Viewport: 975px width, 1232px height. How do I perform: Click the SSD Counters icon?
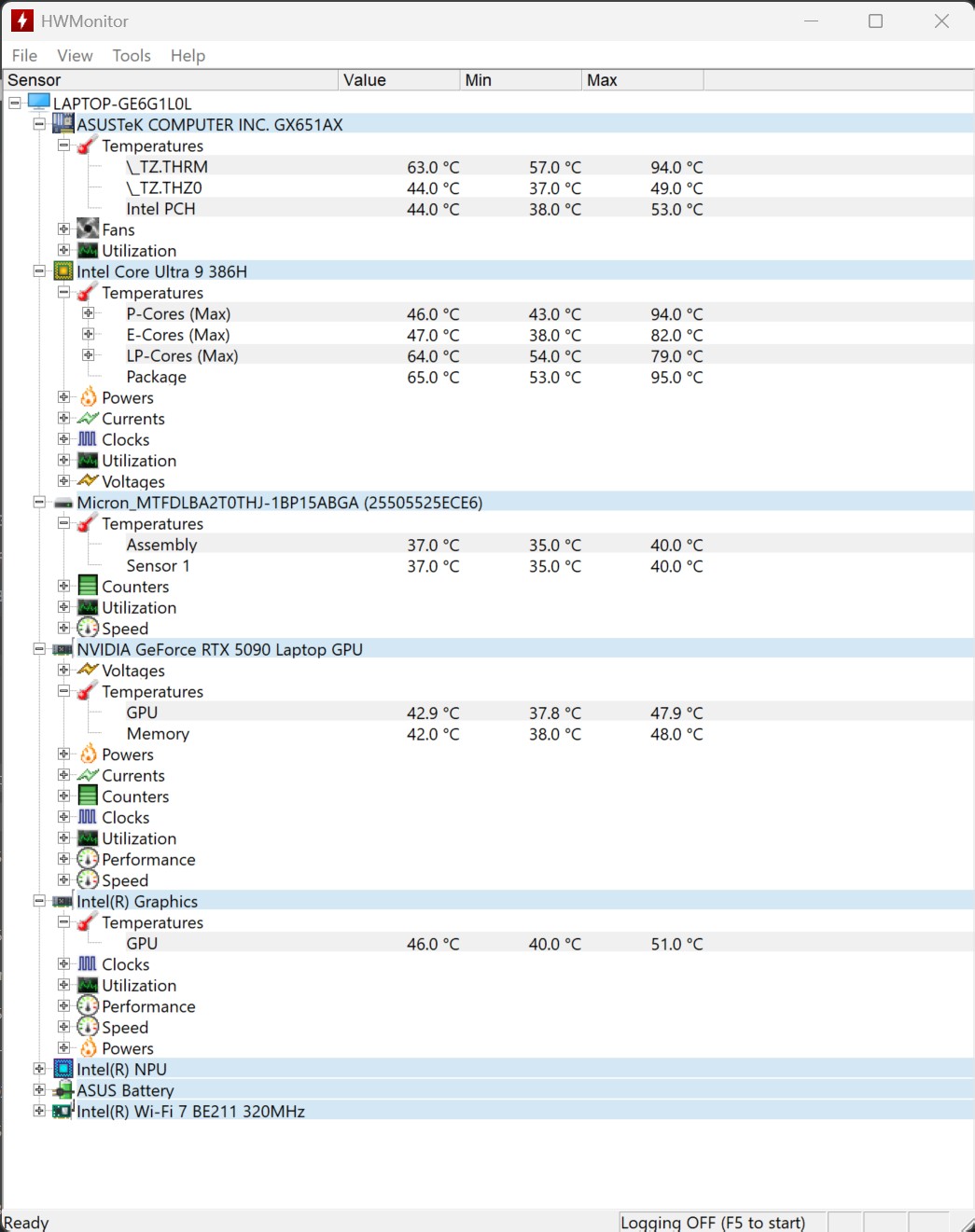[88, 586]
